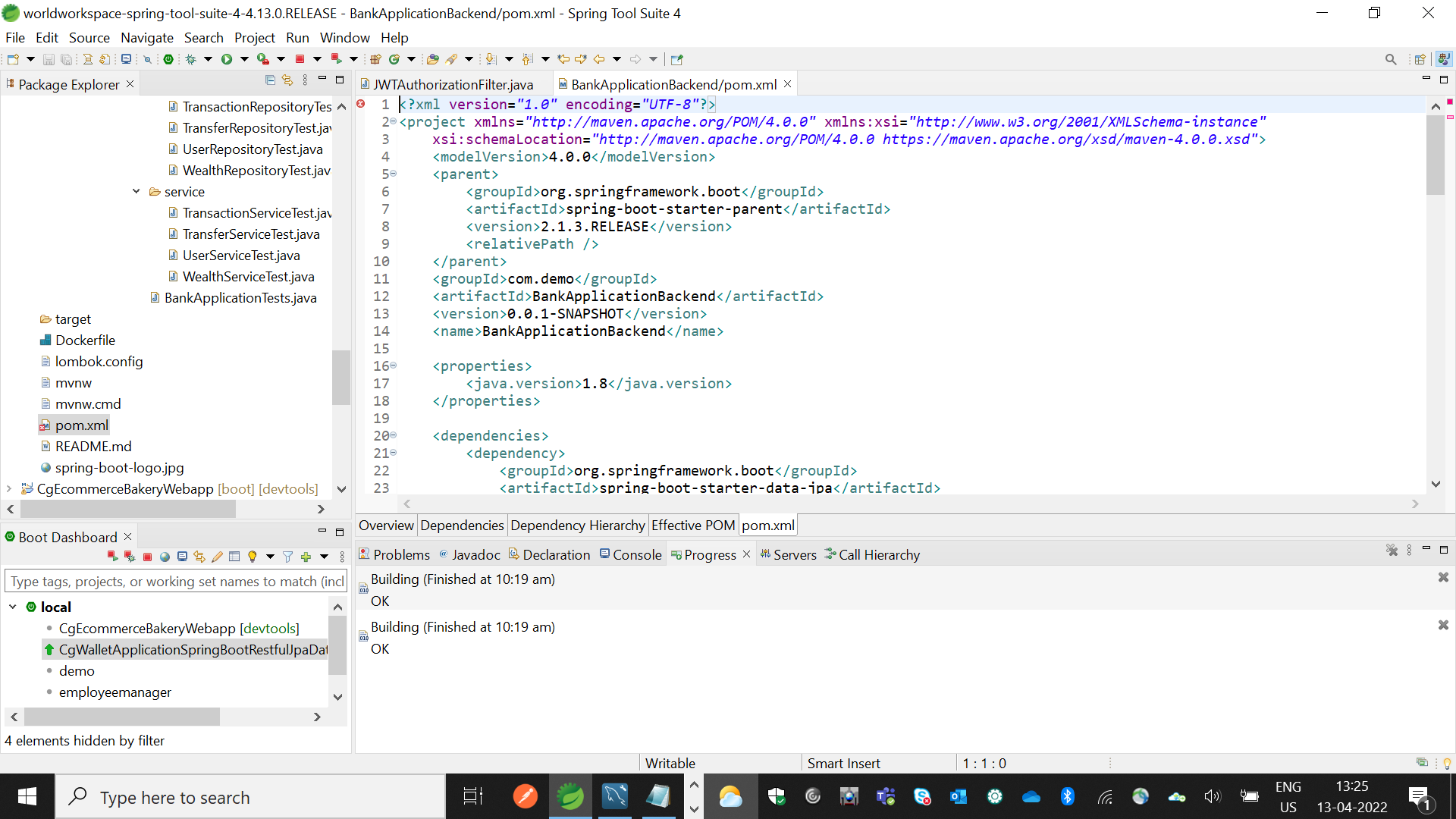This screenshot has height=819, width=1456.
Task: Click the Boot Dashboard power icon in toolbar
Action: [168, 59]
